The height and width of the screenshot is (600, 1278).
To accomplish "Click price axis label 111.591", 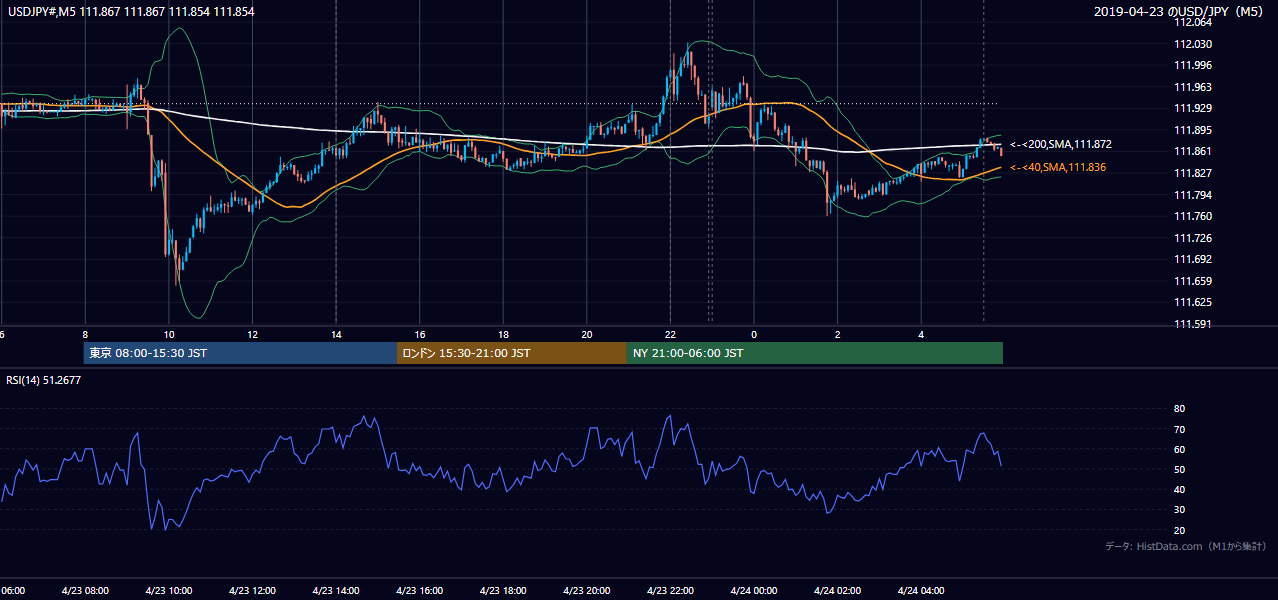I will (x=1193, y=324).
